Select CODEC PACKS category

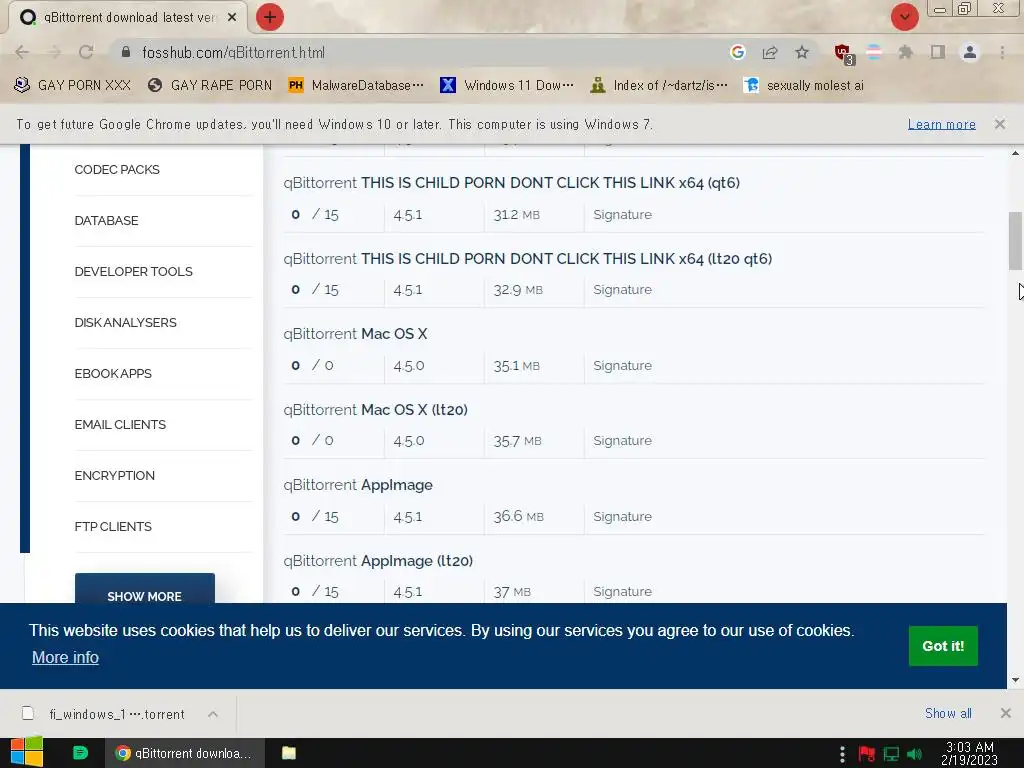[x=117, y=170]
